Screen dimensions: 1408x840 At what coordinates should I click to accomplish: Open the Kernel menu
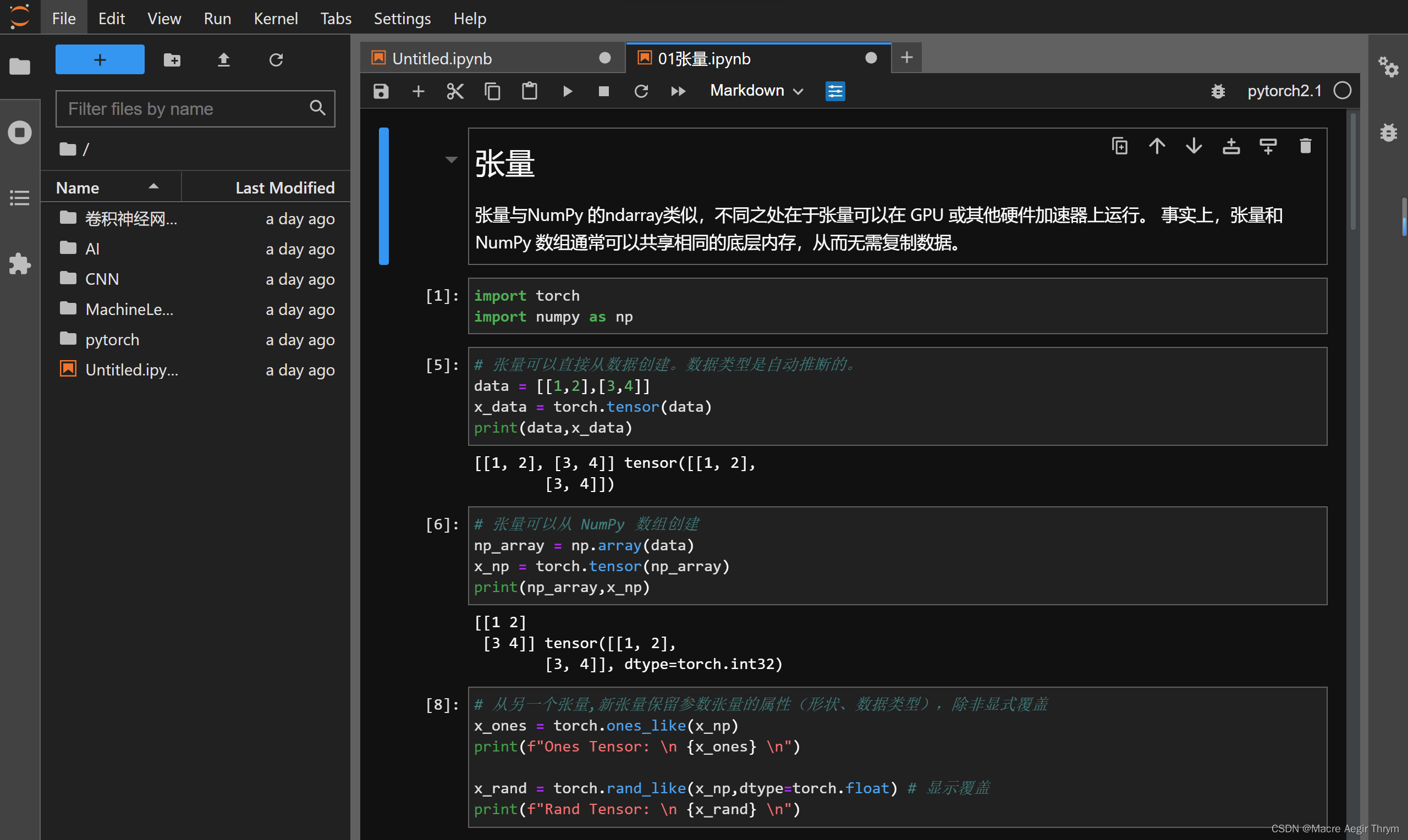(276, 18)
